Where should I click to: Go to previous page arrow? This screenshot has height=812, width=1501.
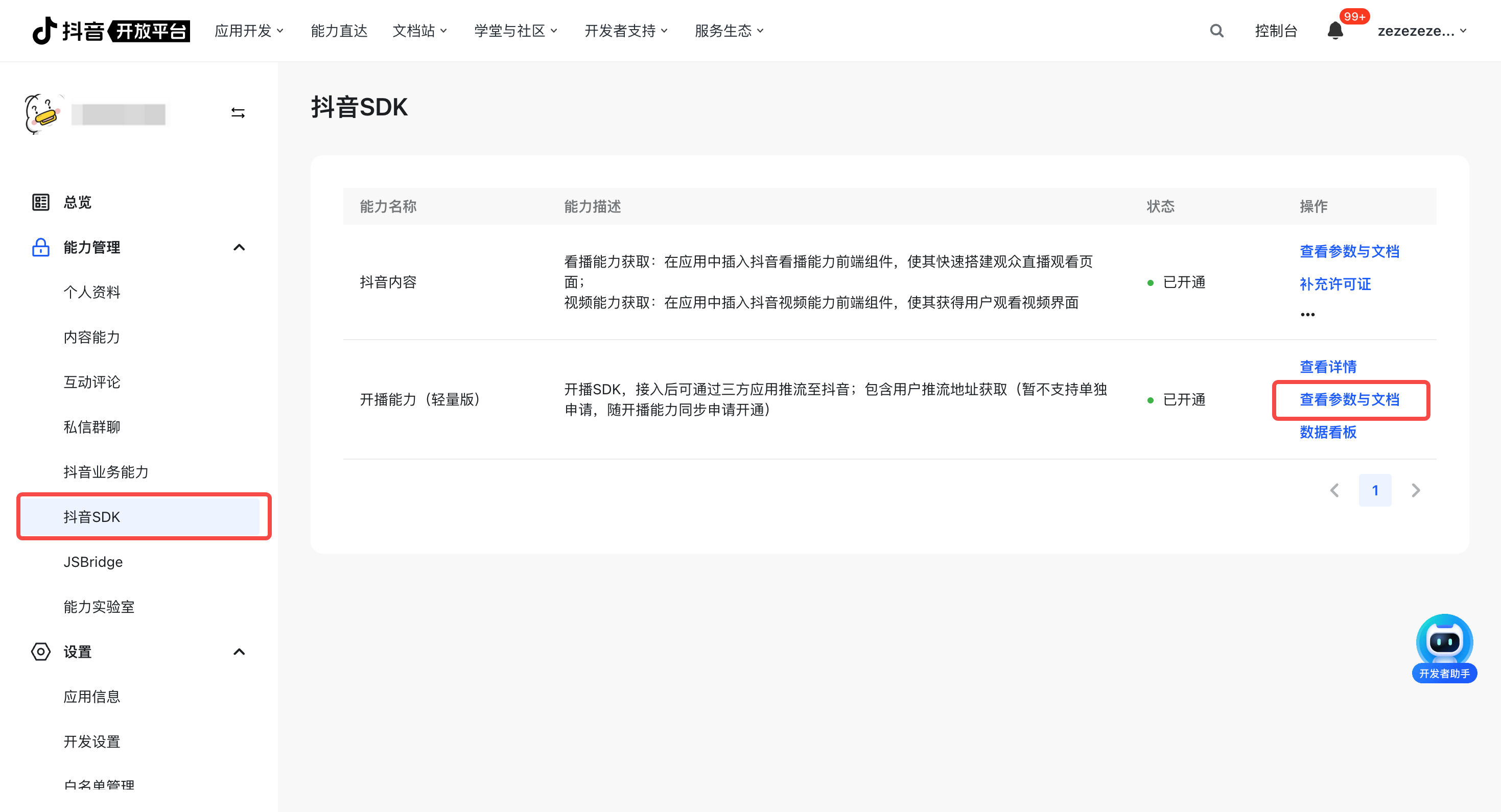1334,490
